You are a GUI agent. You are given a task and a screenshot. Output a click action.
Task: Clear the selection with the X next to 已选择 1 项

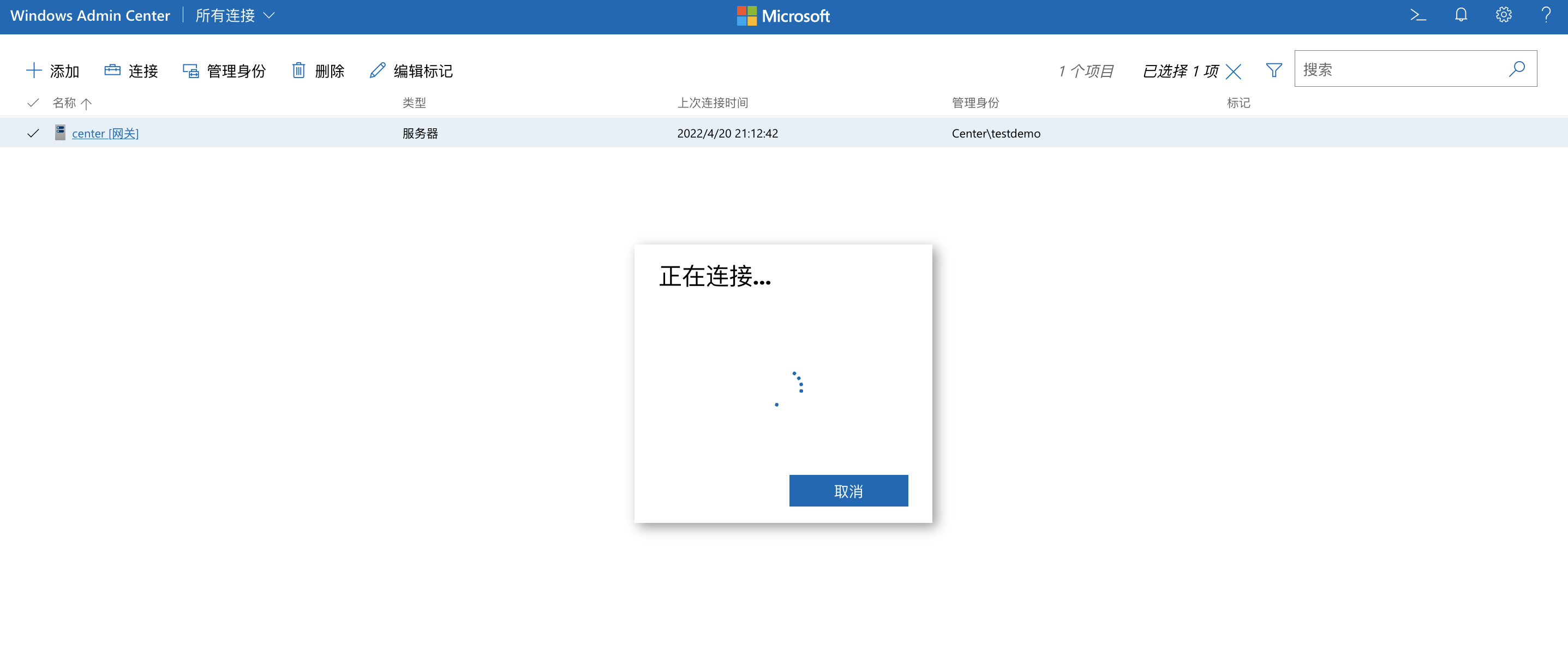tap(1234, 71)
